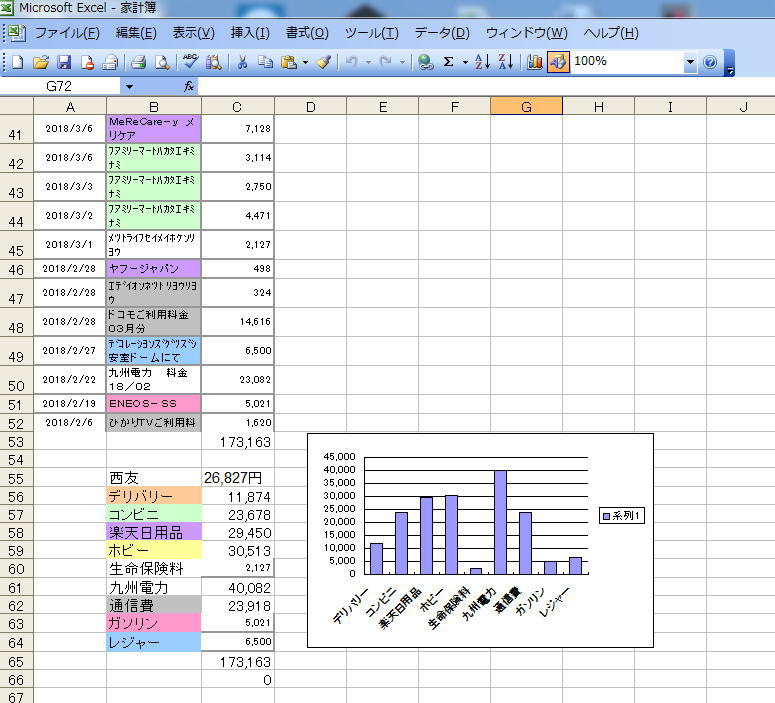This screenshot has width=775, height=703.
Task: Expand the AutoSum functions dropdown arrow
Action: [x=465, y=62]
